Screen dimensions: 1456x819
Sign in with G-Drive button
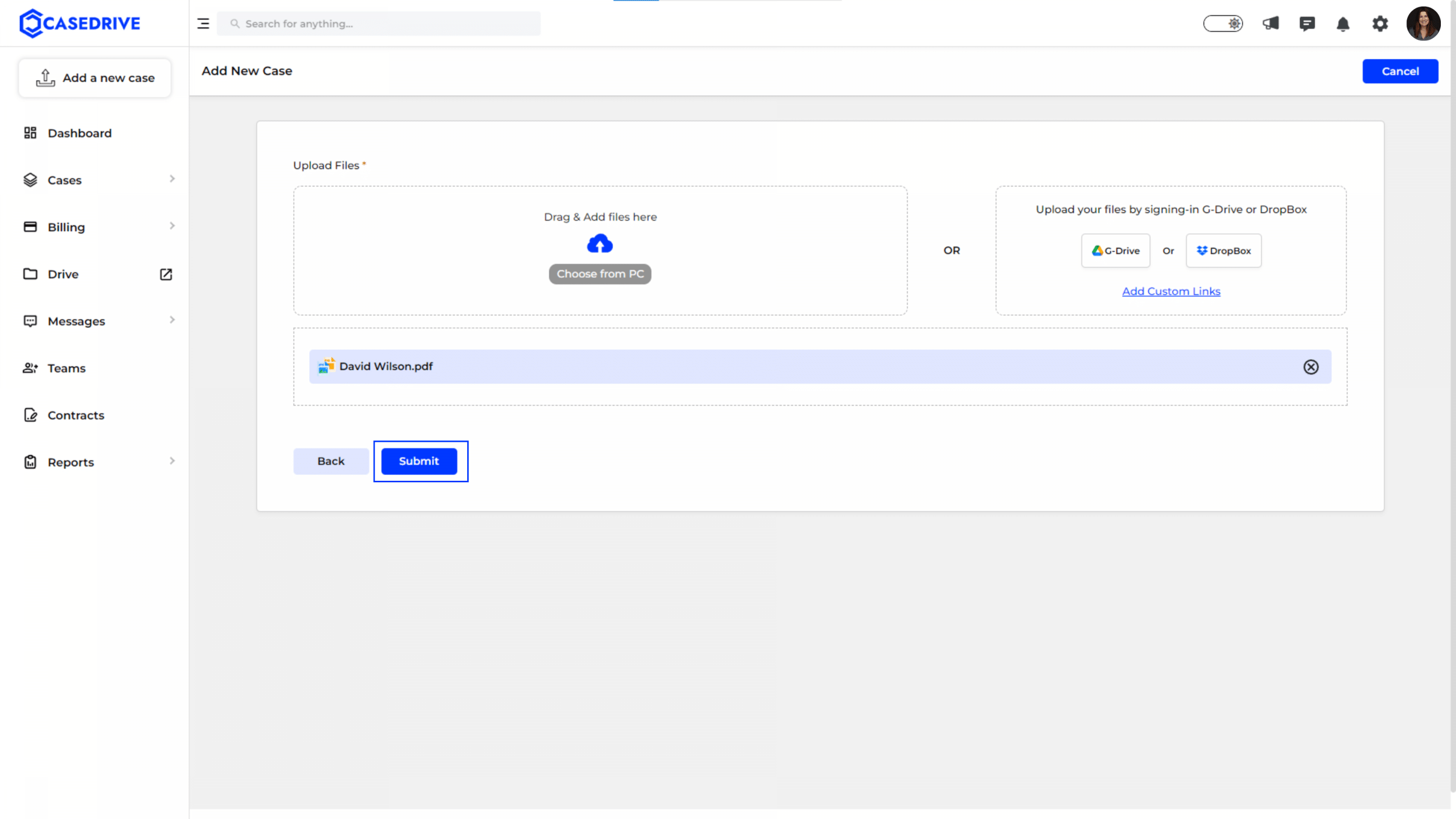pos(1115,250)
